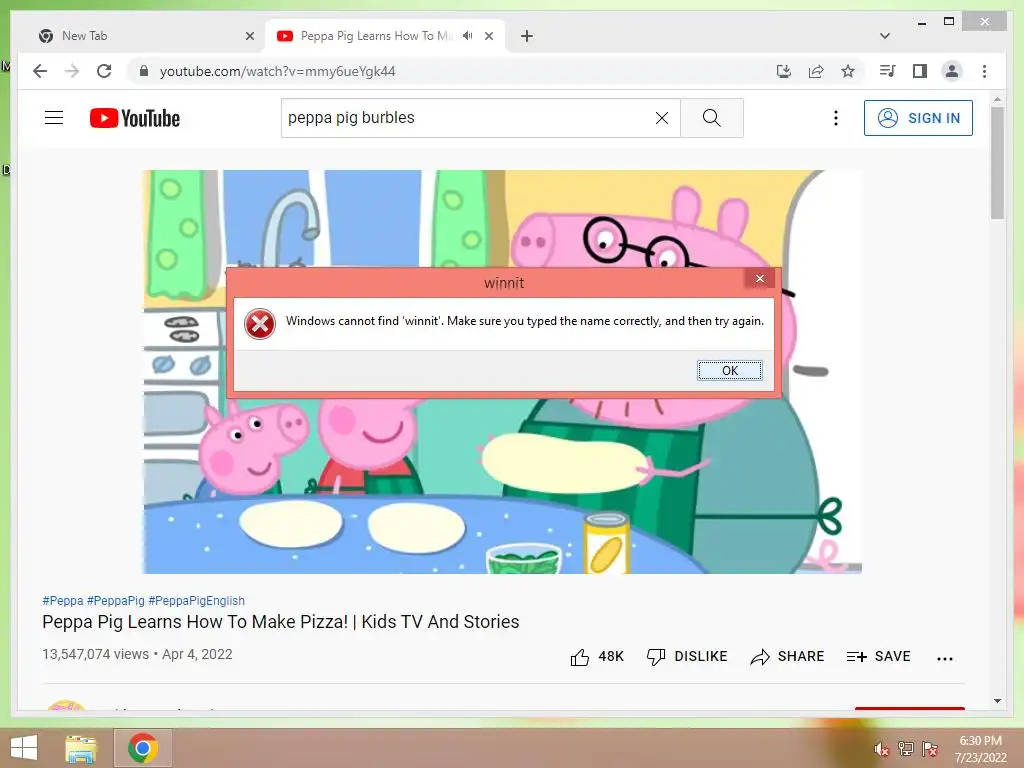This screenshot has width=1024, height=768.
Task: Click the #PeppaPigEnglish hashtag link
Action: tap(197, 600)
